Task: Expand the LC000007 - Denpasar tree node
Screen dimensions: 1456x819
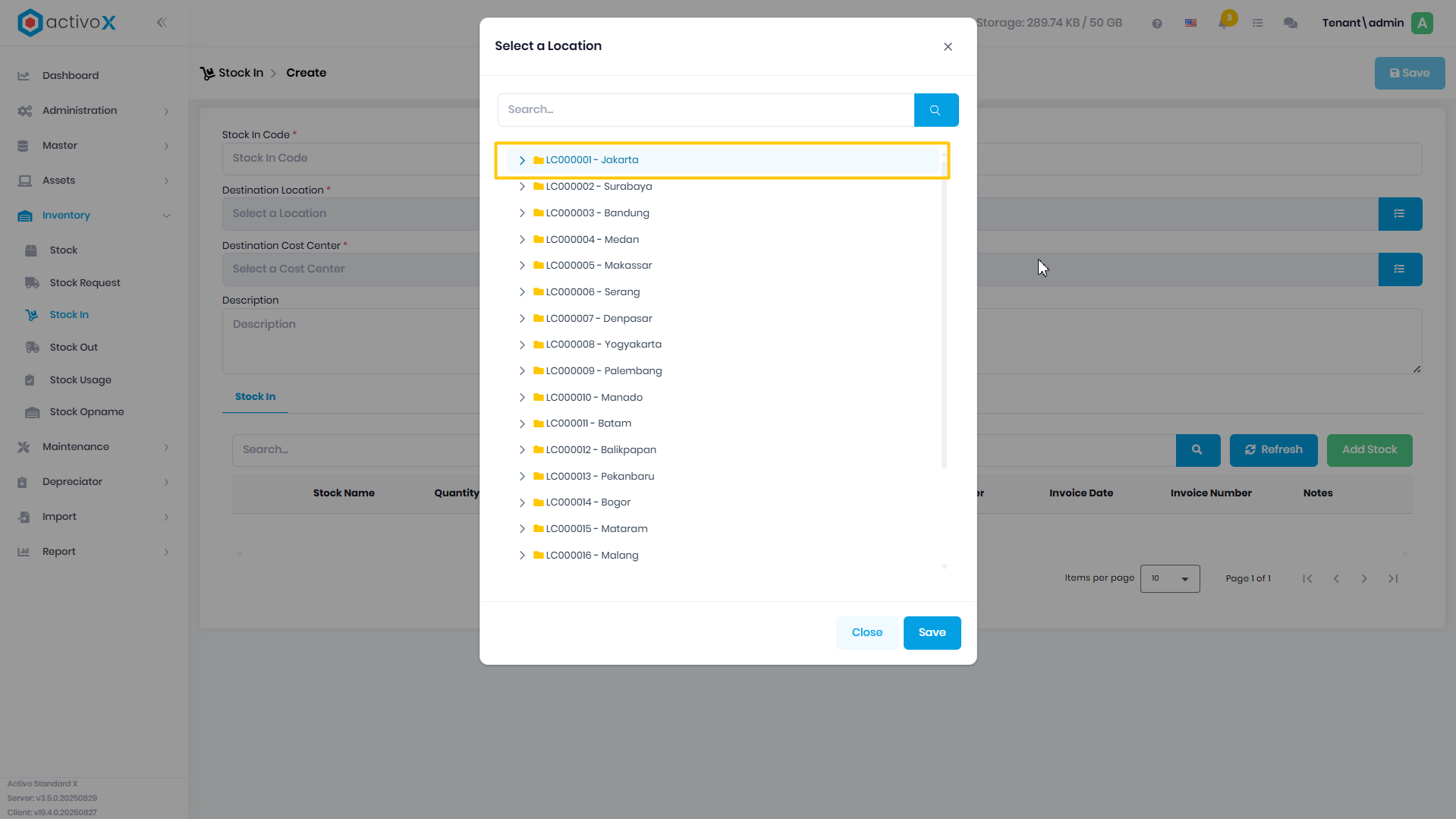Action: pos(522,319)
